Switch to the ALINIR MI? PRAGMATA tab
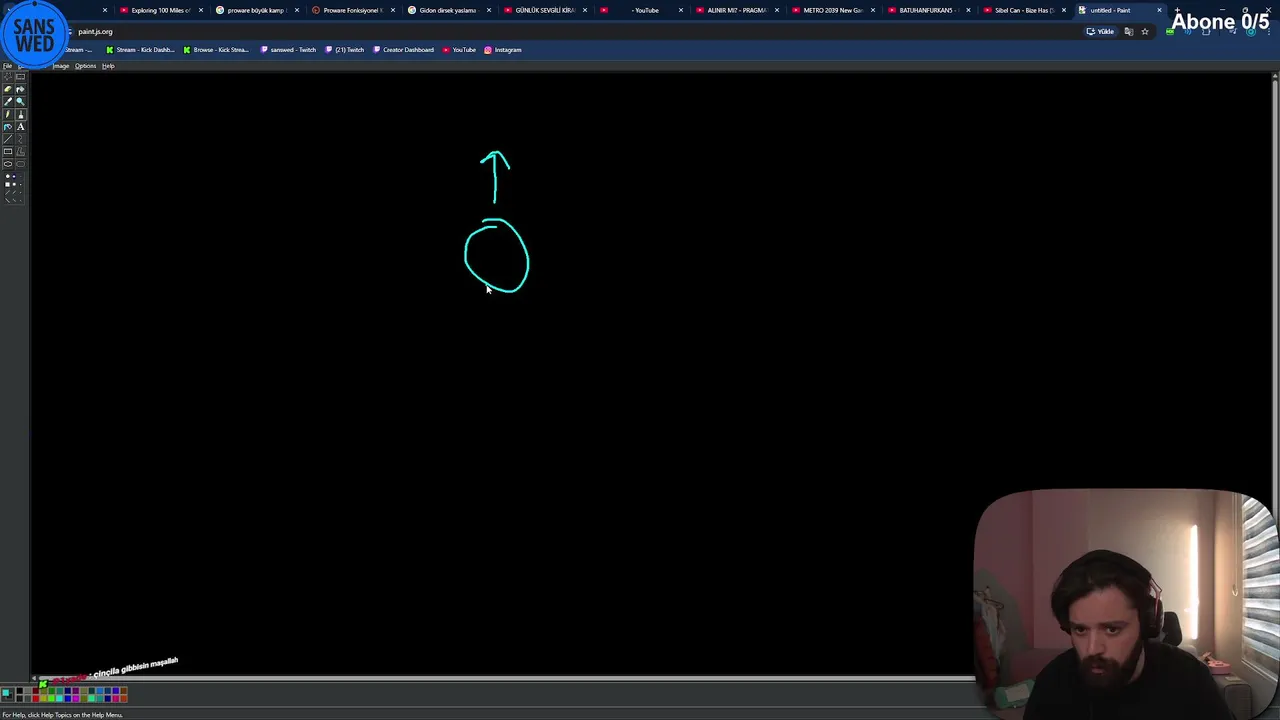This screenshot has width=1280, height=720. coord(736,10)
